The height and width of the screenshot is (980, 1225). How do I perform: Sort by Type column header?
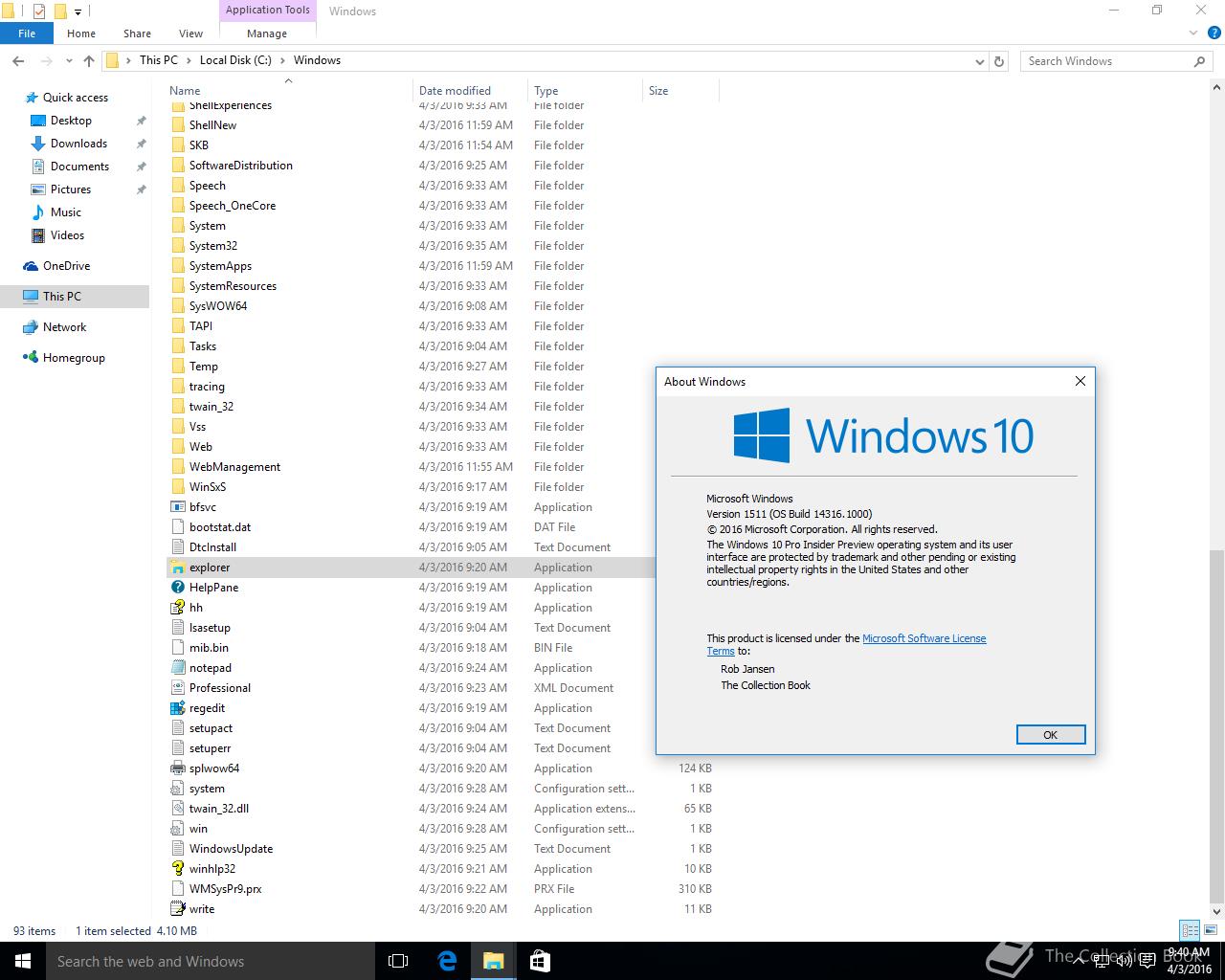585,91
